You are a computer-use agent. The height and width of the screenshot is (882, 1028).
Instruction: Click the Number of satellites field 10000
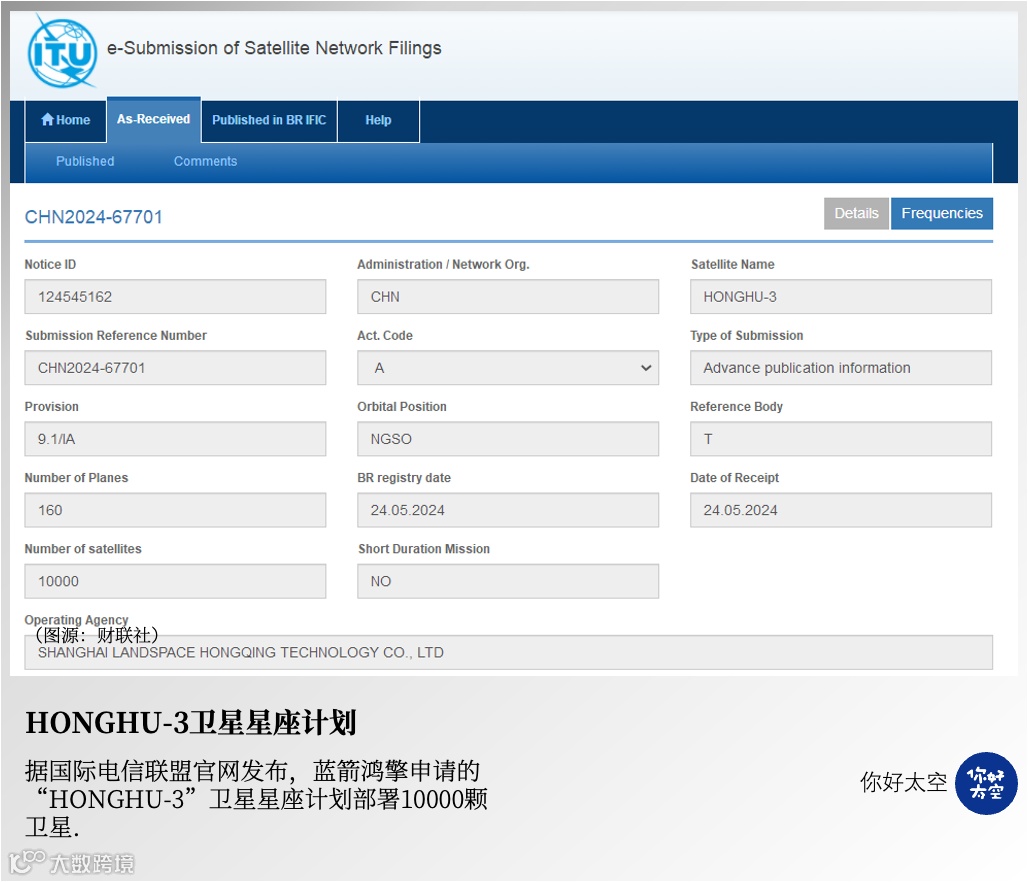pyautogui.click(x=175, y=581)
